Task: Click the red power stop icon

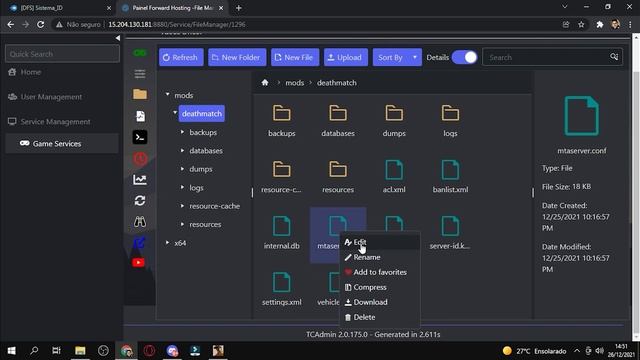Action: [x=140, y=158]
